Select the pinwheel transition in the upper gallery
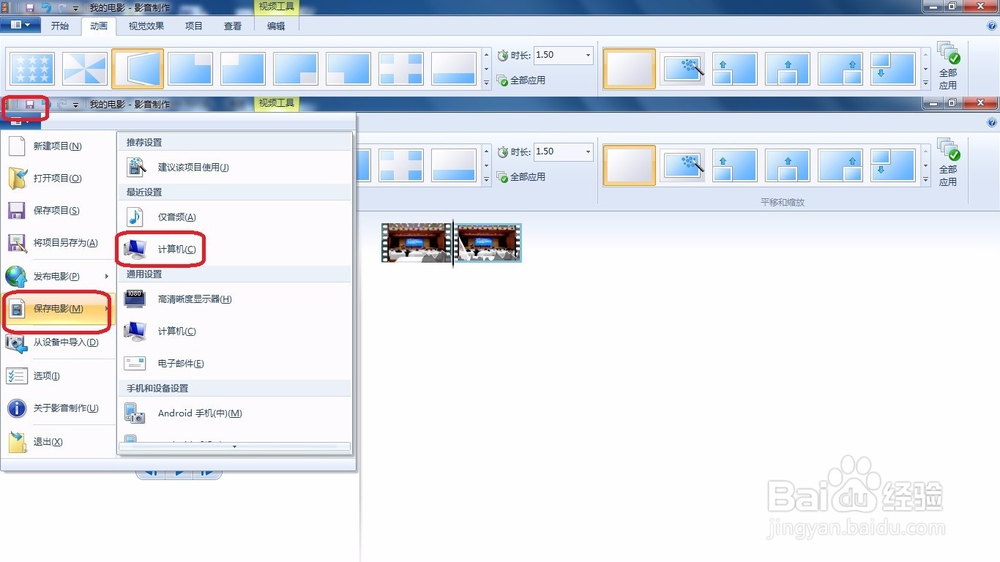 click(85, 68)
